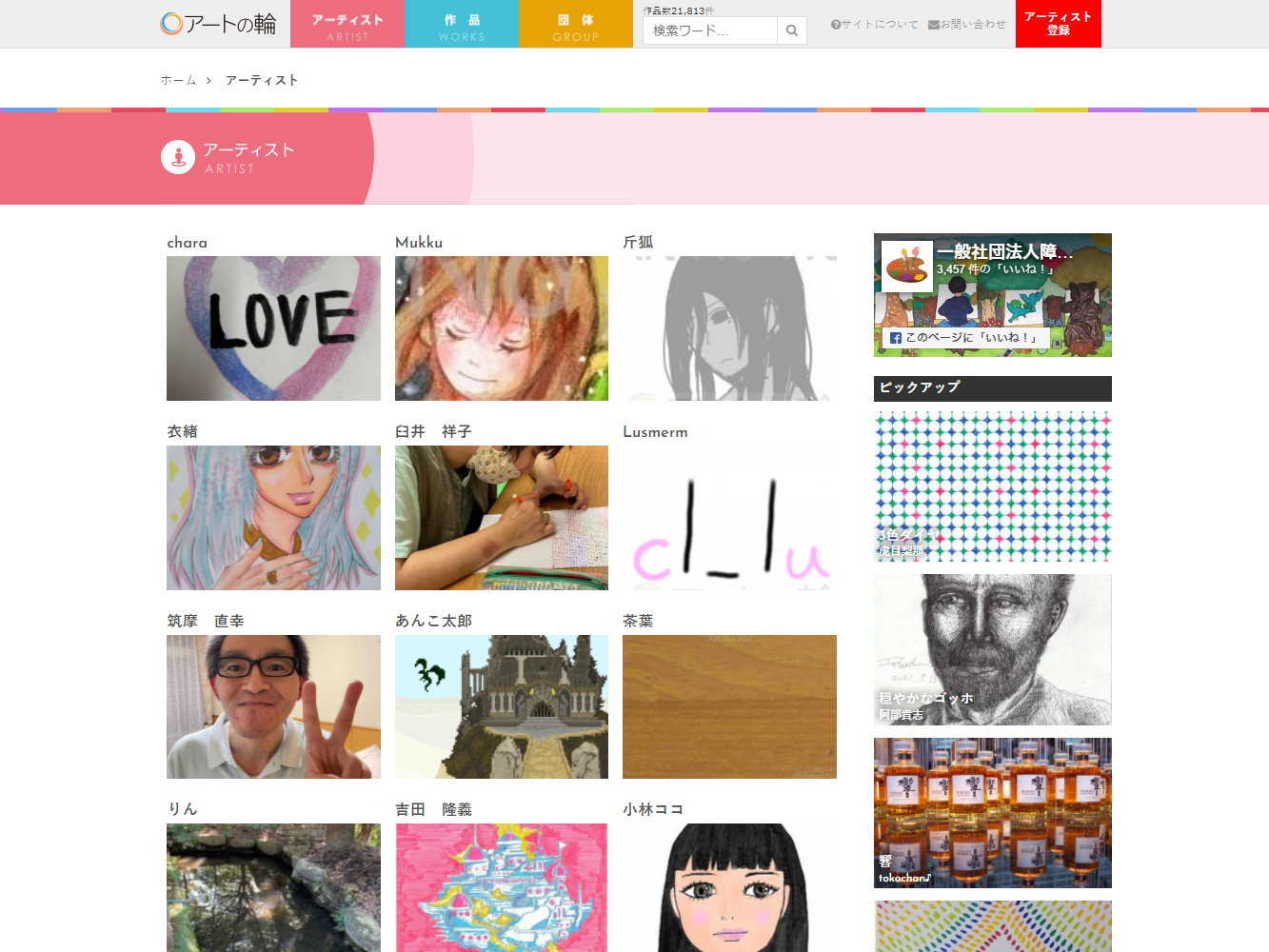Screen dimensions: 1269x952
Task: Click the アートの輪 site logo
Action: tap(218, 24)
